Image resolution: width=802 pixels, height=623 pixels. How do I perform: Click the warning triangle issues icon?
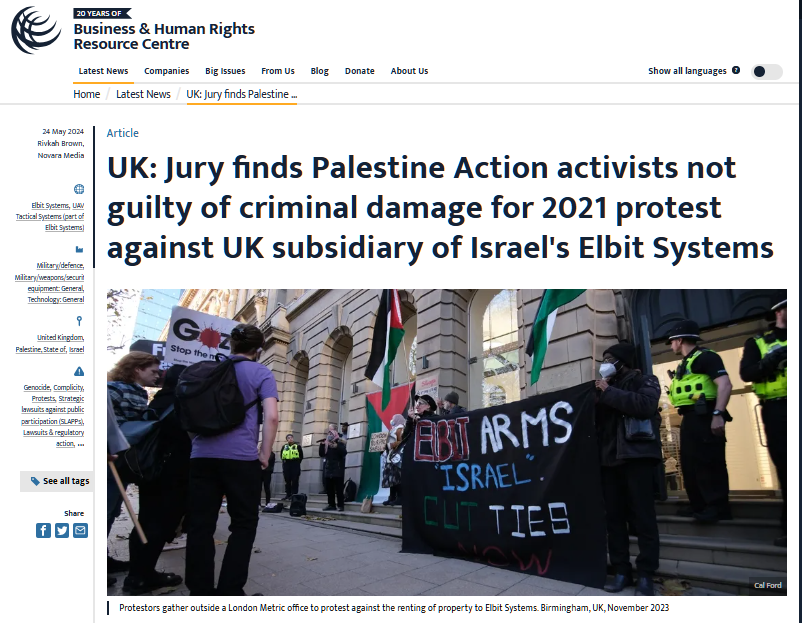(79, 371)
